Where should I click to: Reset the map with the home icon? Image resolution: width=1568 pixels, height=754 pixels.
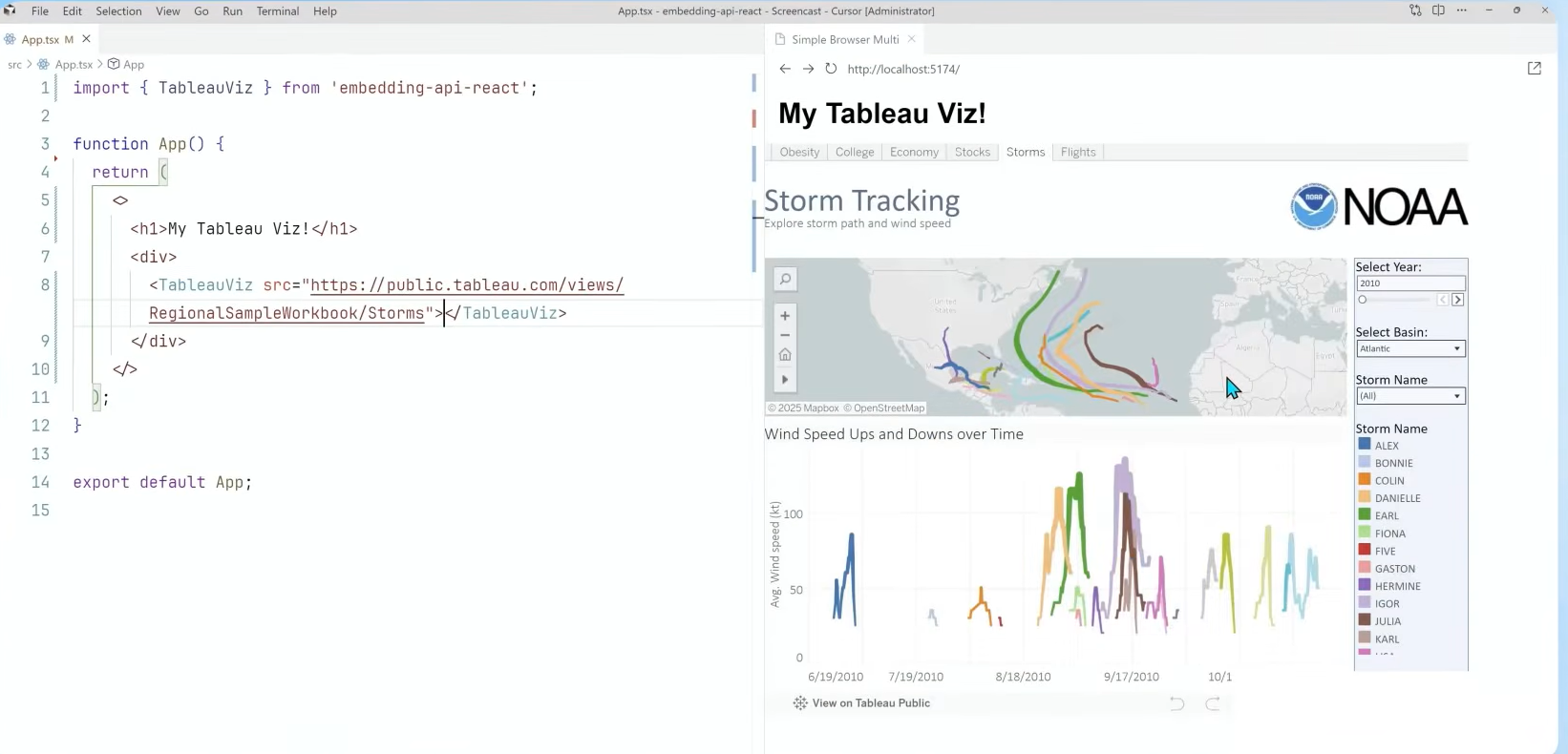click(785, 355)
